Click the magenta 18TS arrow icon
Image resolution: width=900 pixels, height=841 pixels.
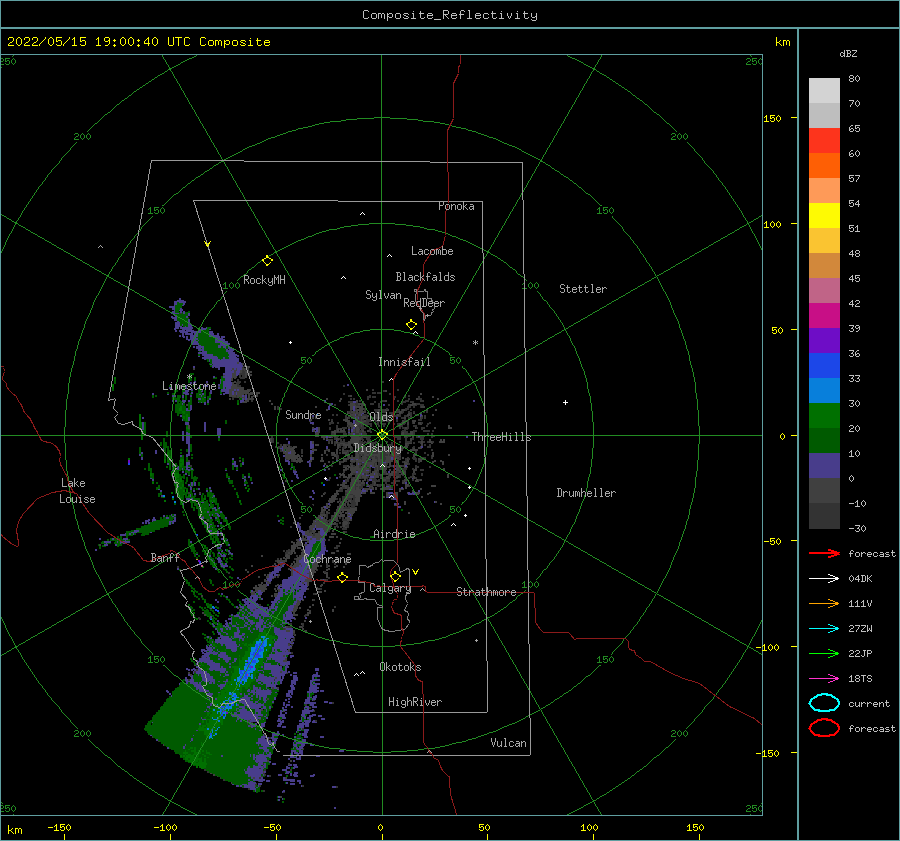point(824,679)
